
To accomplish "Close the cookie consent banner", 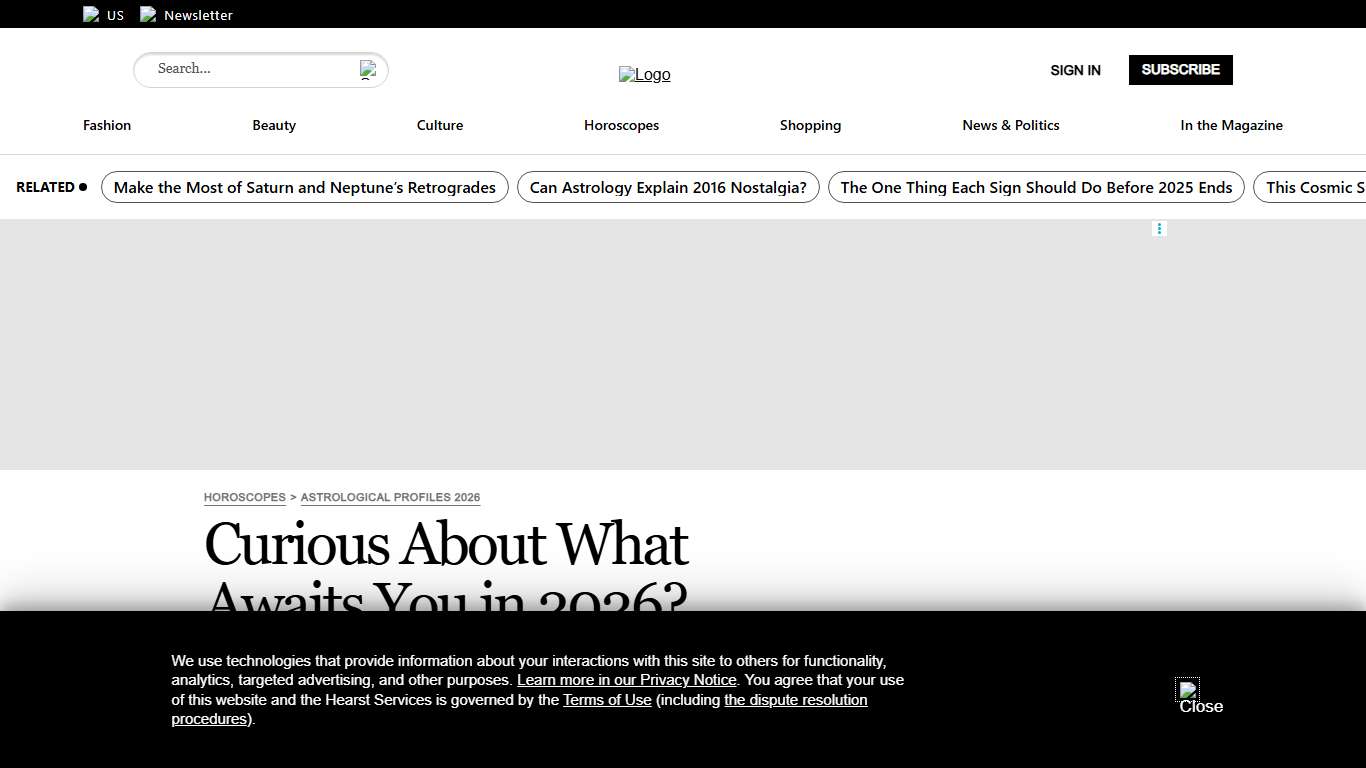I will tap(1188, 690).
